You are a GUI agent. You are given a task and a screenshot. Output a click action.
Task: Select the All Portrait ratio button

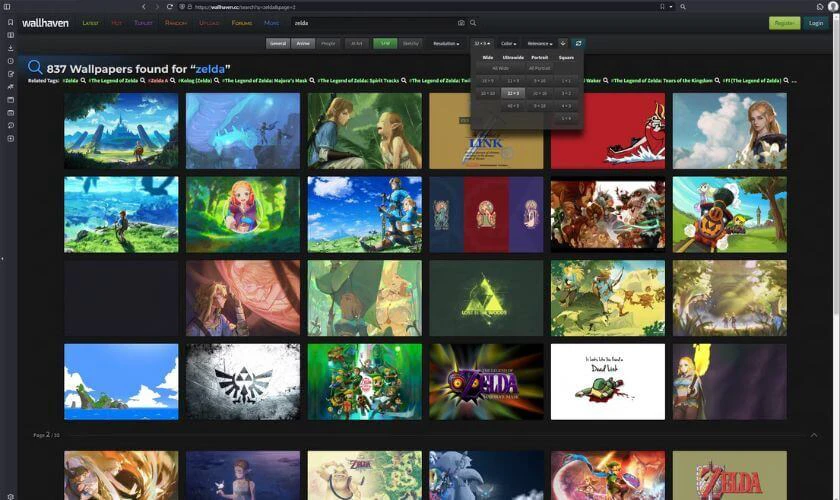pos(539,68)
